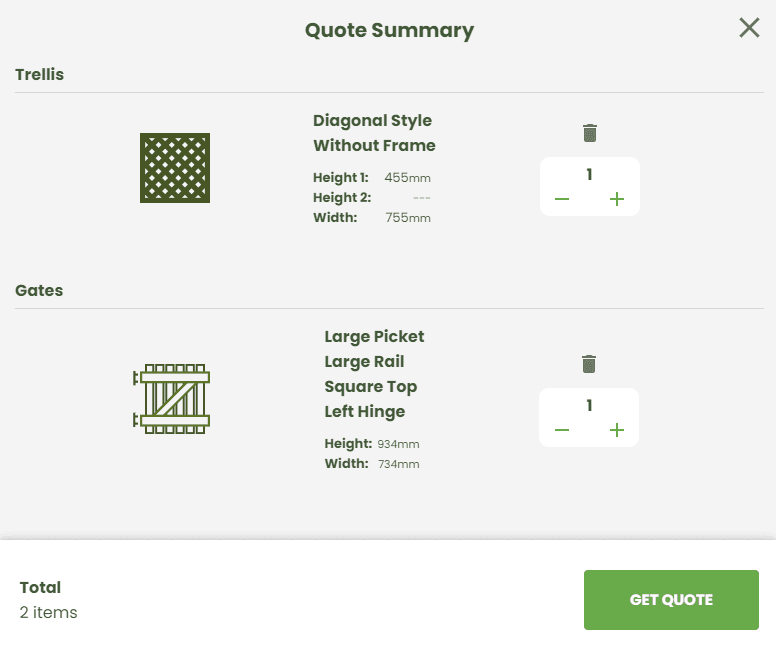The width and height of the screenshot is (776, 653).
Task: Click the gate Height 934mm value
Action: [398, 444]
